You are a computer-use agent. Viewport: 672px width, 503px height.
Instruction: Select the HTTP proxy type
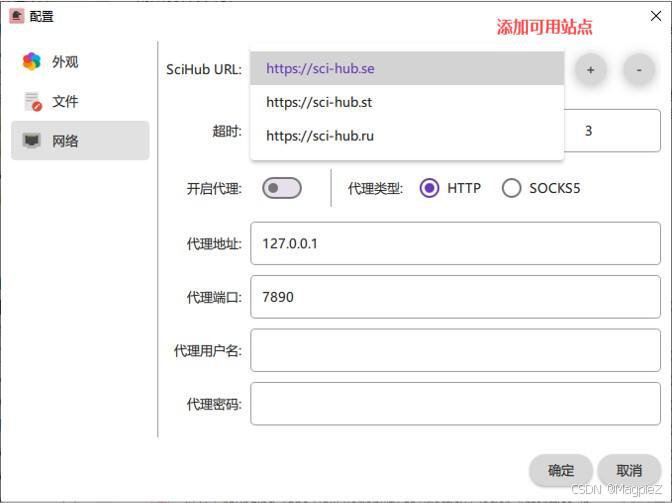[450, 188]
